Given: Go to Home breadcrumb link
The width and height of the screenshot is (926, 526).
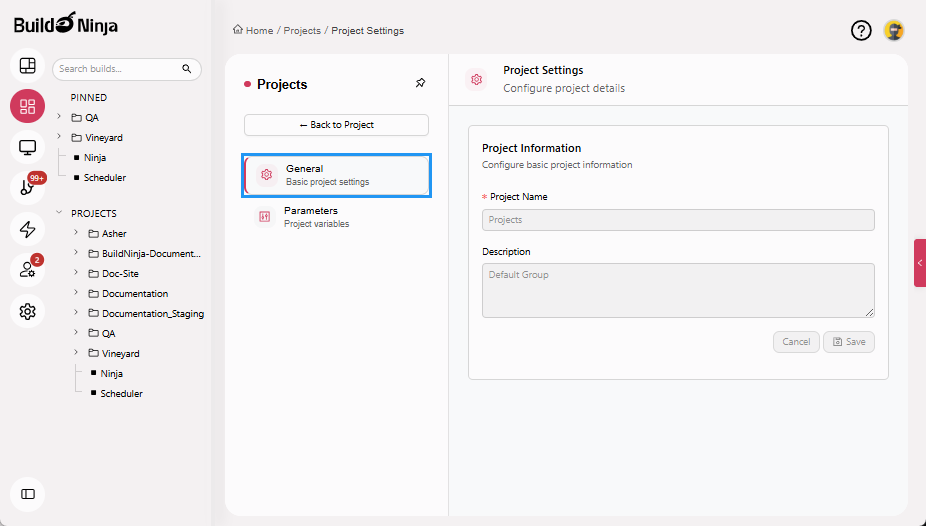Looking at the screenshot, I should 259,31.
